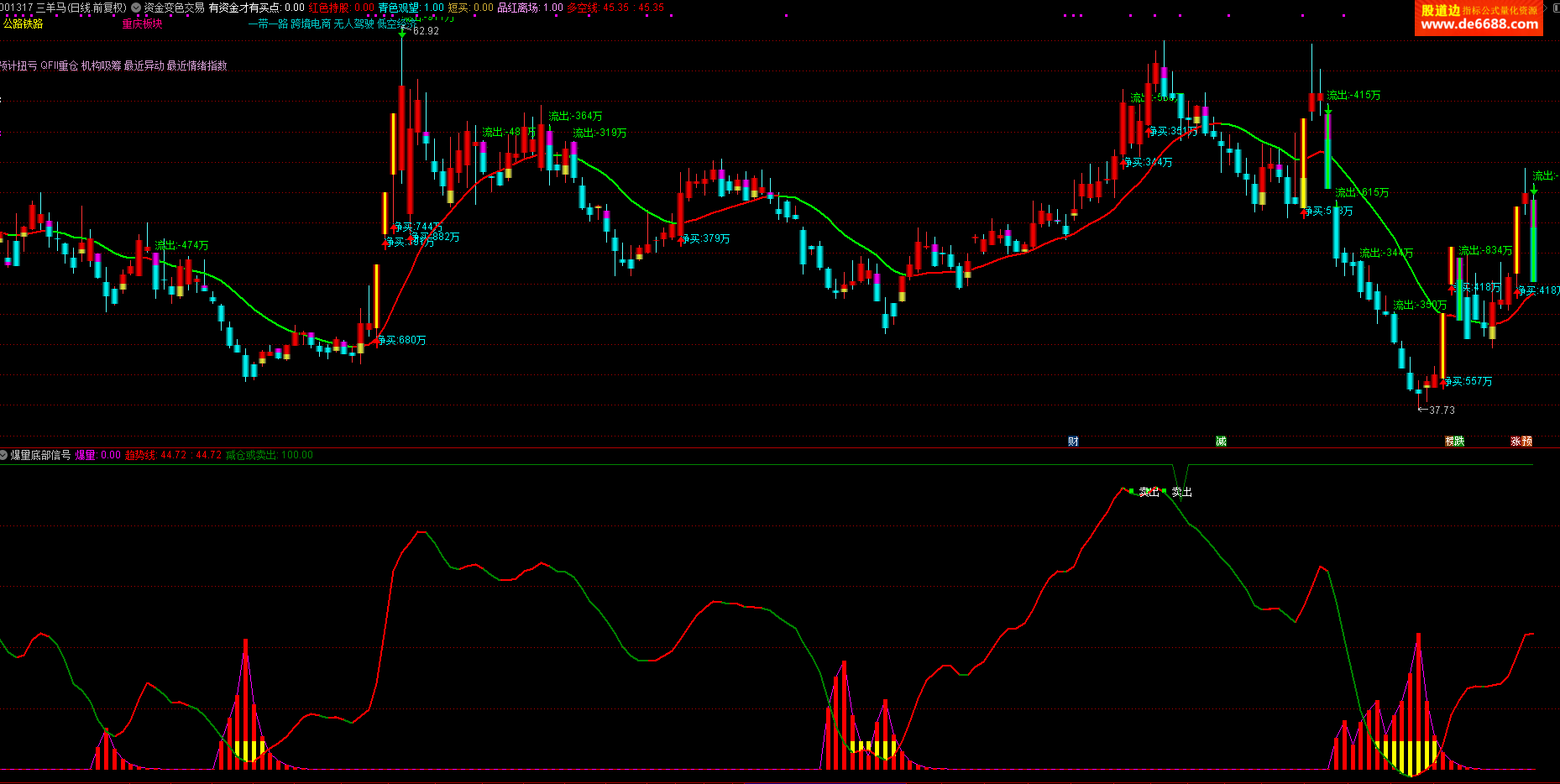
Task: Select the 重庆板块 sector tag
Action: (x=143, y=24)
